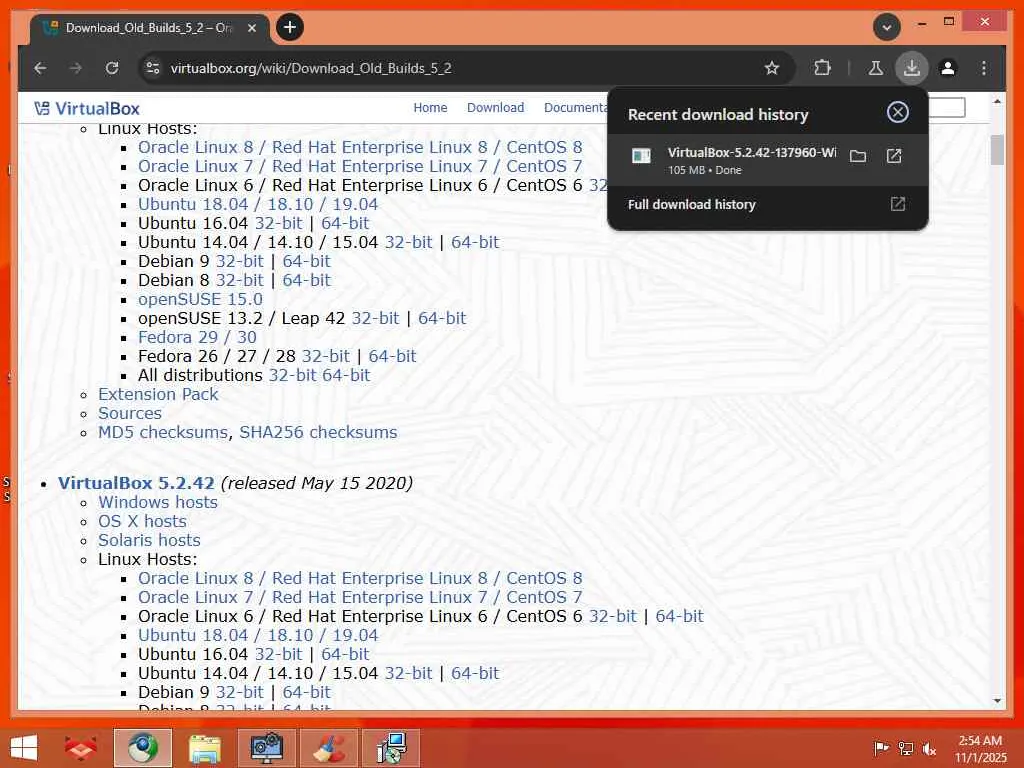Open Solaris hosts download link
Image resolution: width=1024 pixels, height=768 pixels.
click(149, 540)
